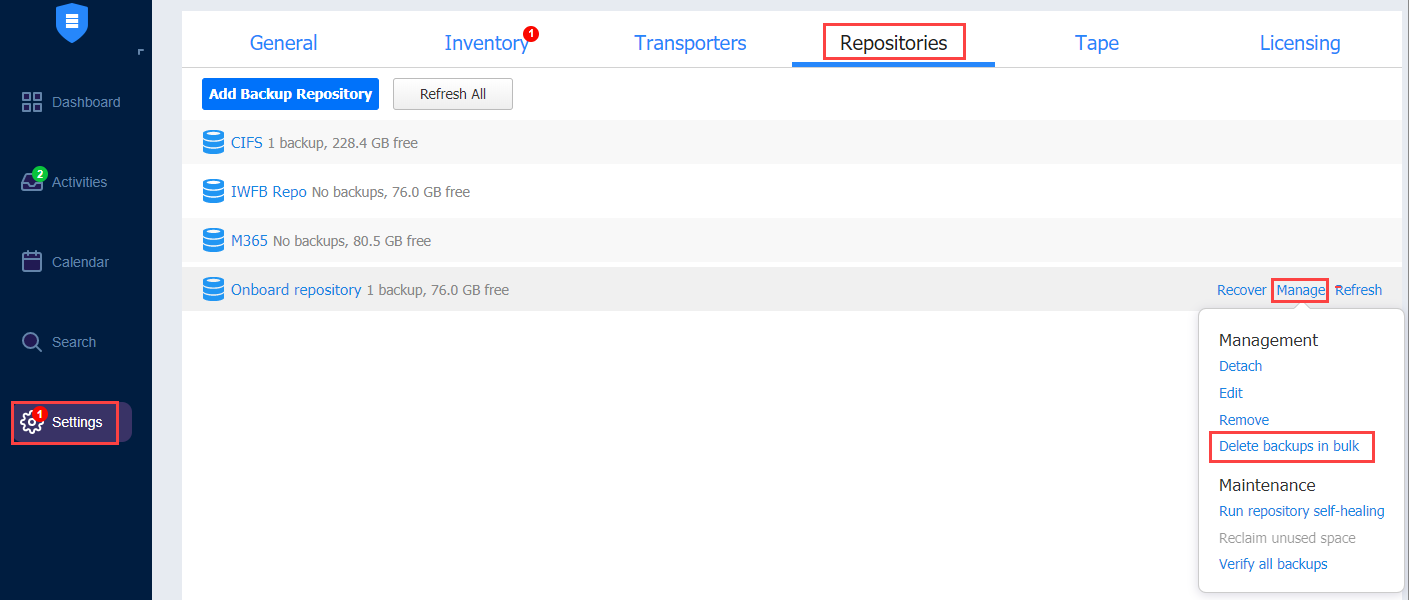Switch to the Inventory tab
This screenshot has width=1409, height=600.
click(486, 43)
